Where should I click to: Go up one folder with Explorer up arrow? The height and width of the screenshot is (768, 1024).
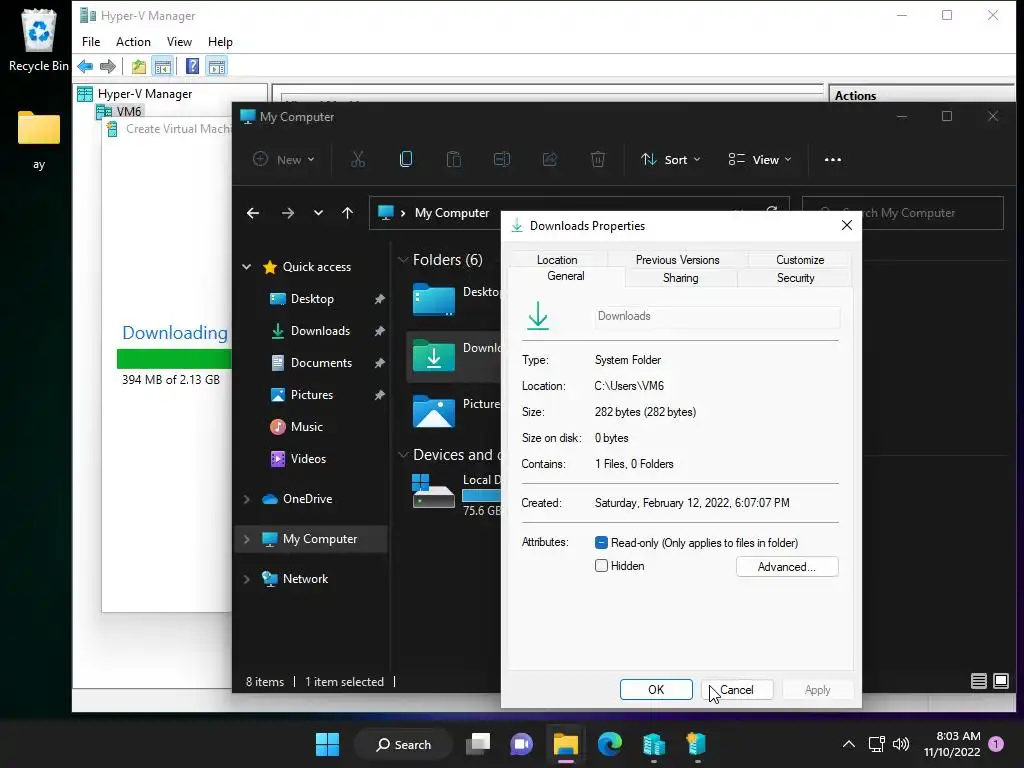click(347, 213)
